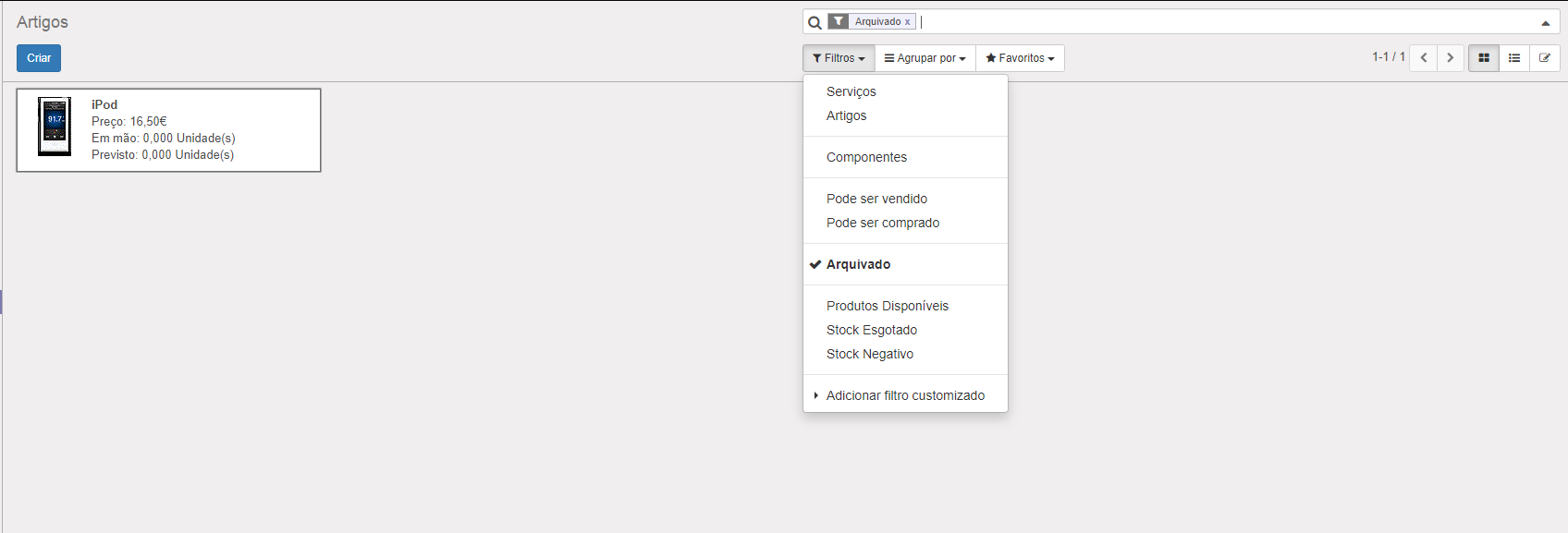Screen dimensions: 1568x533
Task: Close the Filtros dropdown
Action: 839,58
